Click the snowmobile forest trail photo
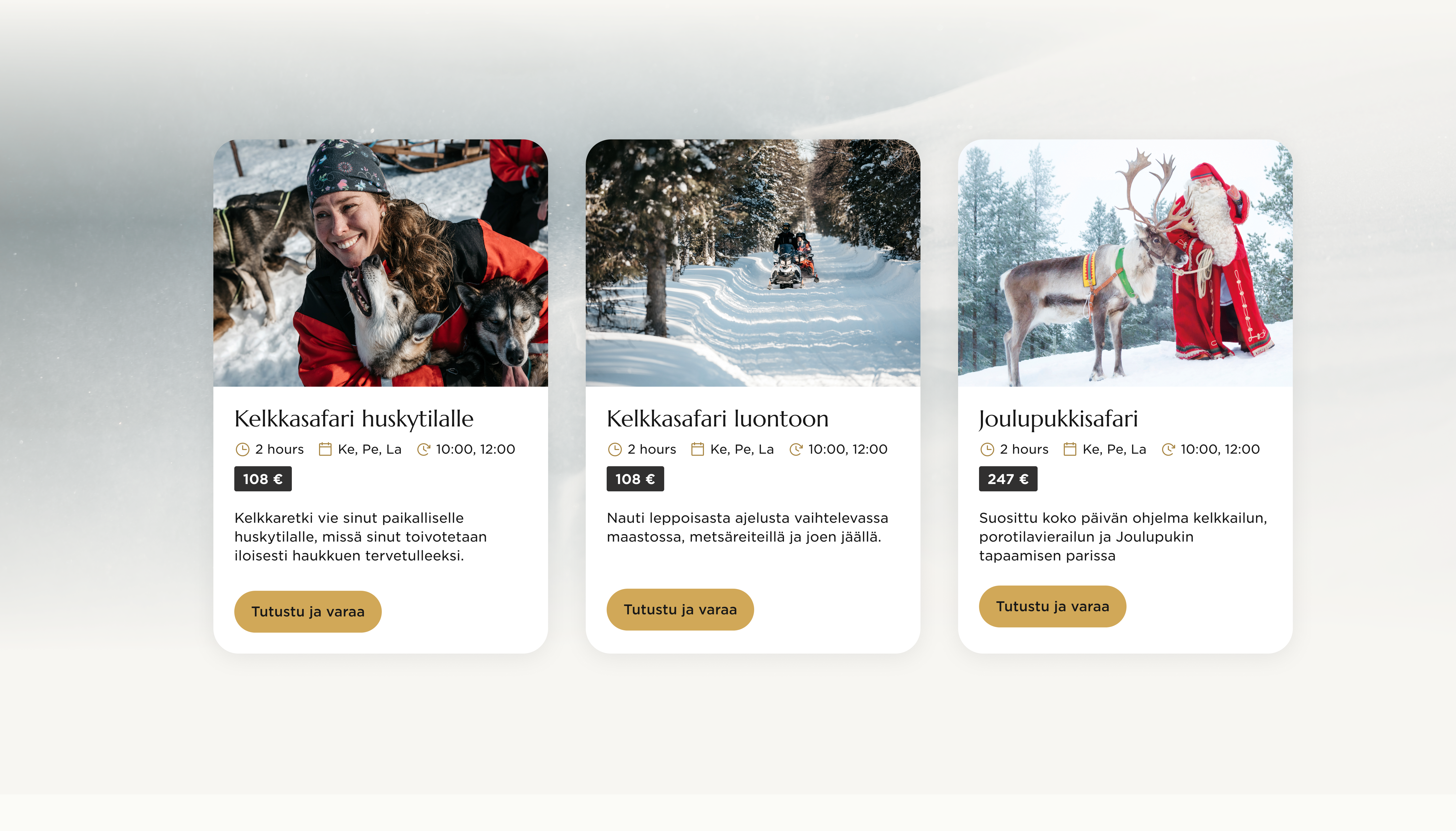The height and width of the screenshot is (831, 1456). (753, 263)
